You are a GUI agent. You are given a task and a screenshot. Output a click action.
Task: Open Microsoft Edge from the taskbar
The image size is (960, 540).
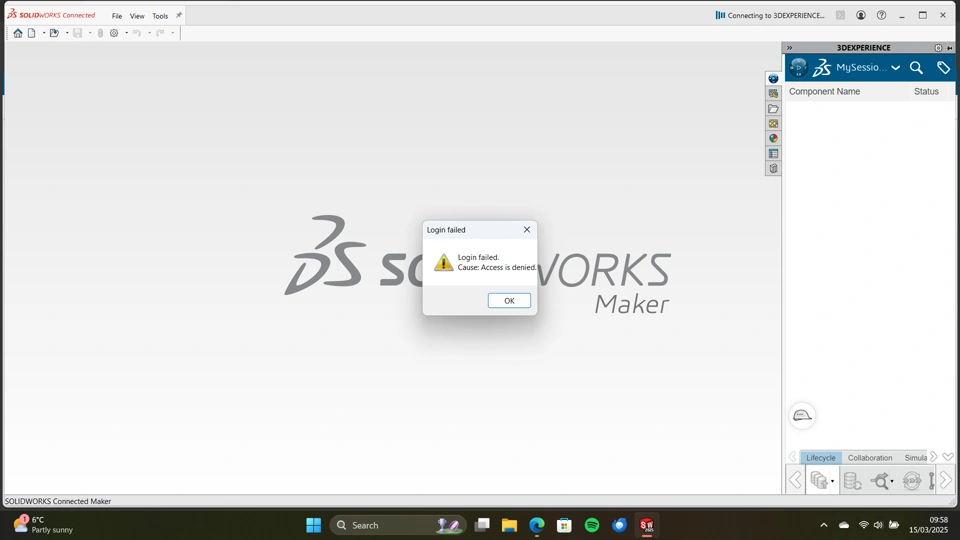coord(537,525)
